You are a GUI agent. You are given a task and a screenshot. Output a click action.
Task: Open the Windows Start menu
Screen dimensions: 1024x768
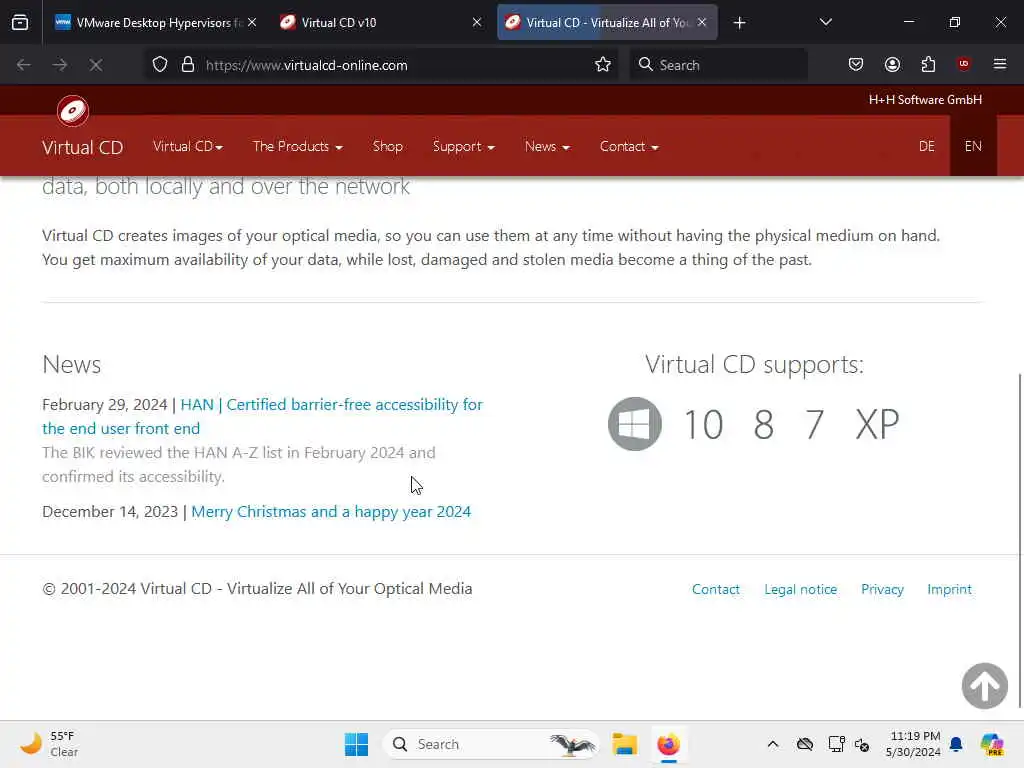356,744
